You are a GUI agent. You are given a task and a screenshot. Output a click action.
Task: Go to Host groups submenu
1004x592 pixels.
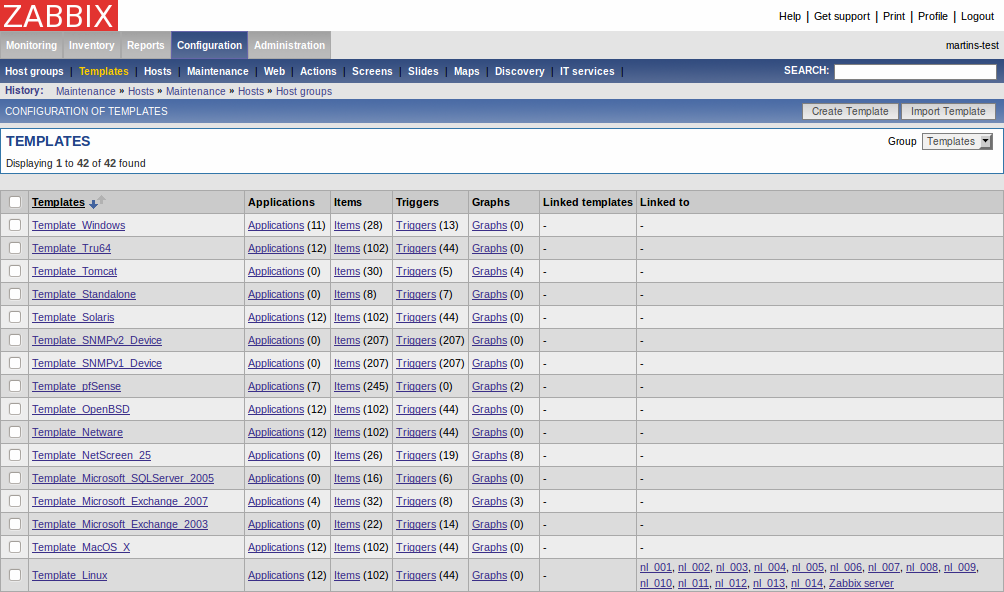tap(35, 72)
